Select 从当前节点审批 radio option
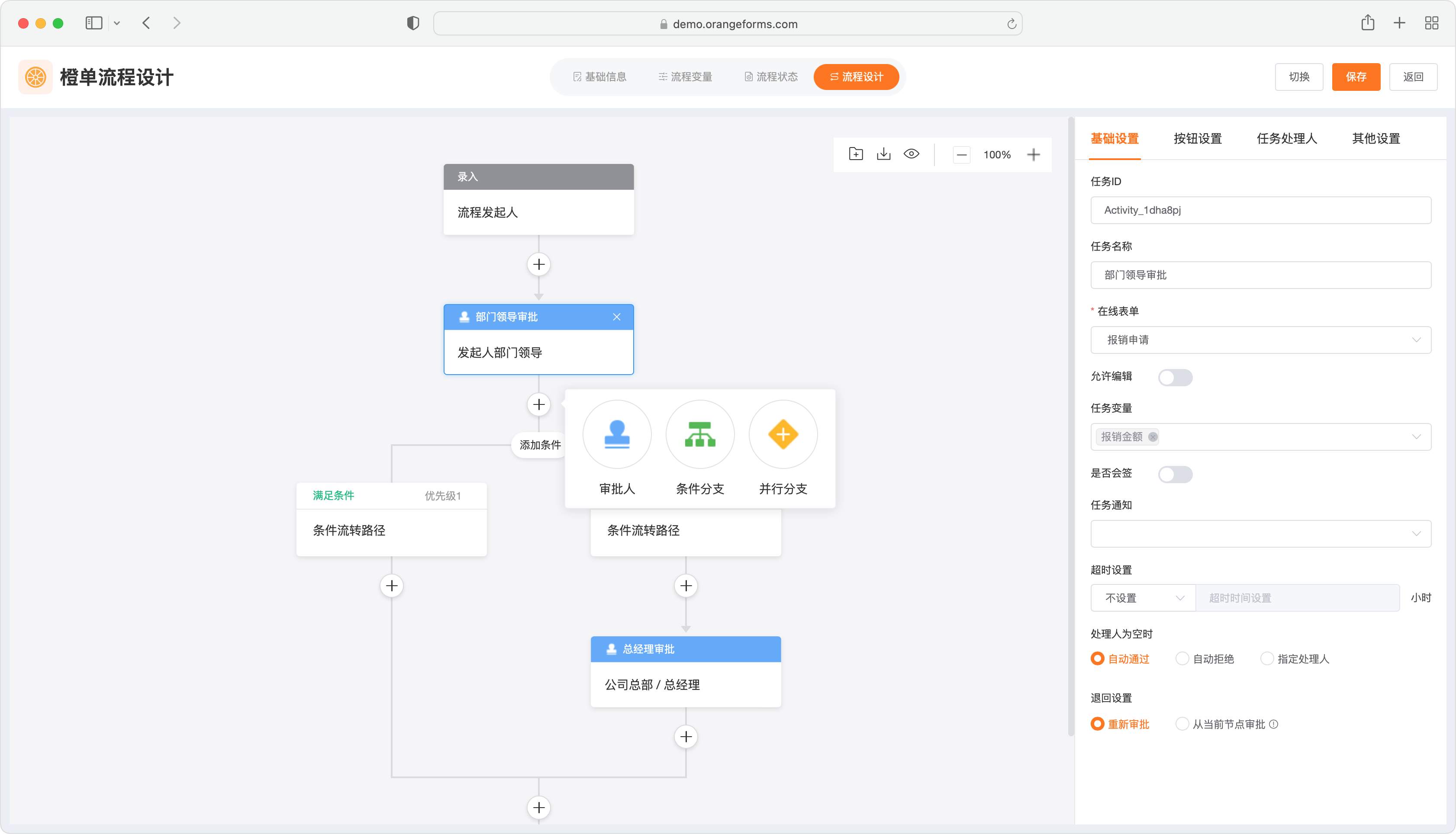1456x834 pixels. (x=1182, y=724)
